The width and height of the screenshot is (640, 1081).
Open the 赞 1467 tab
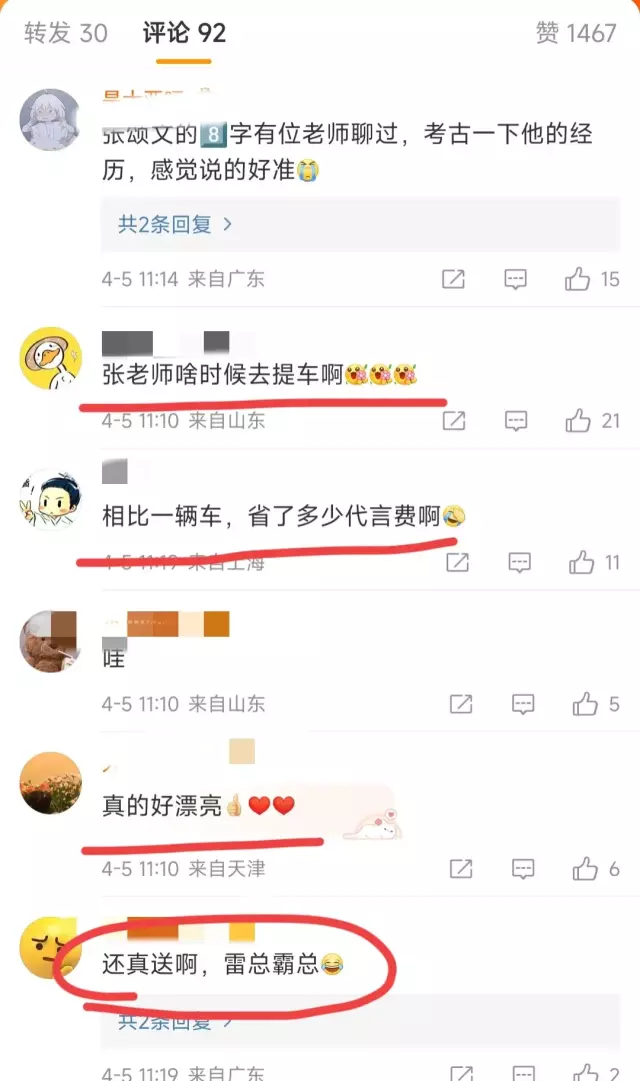(x=576, y=32)
